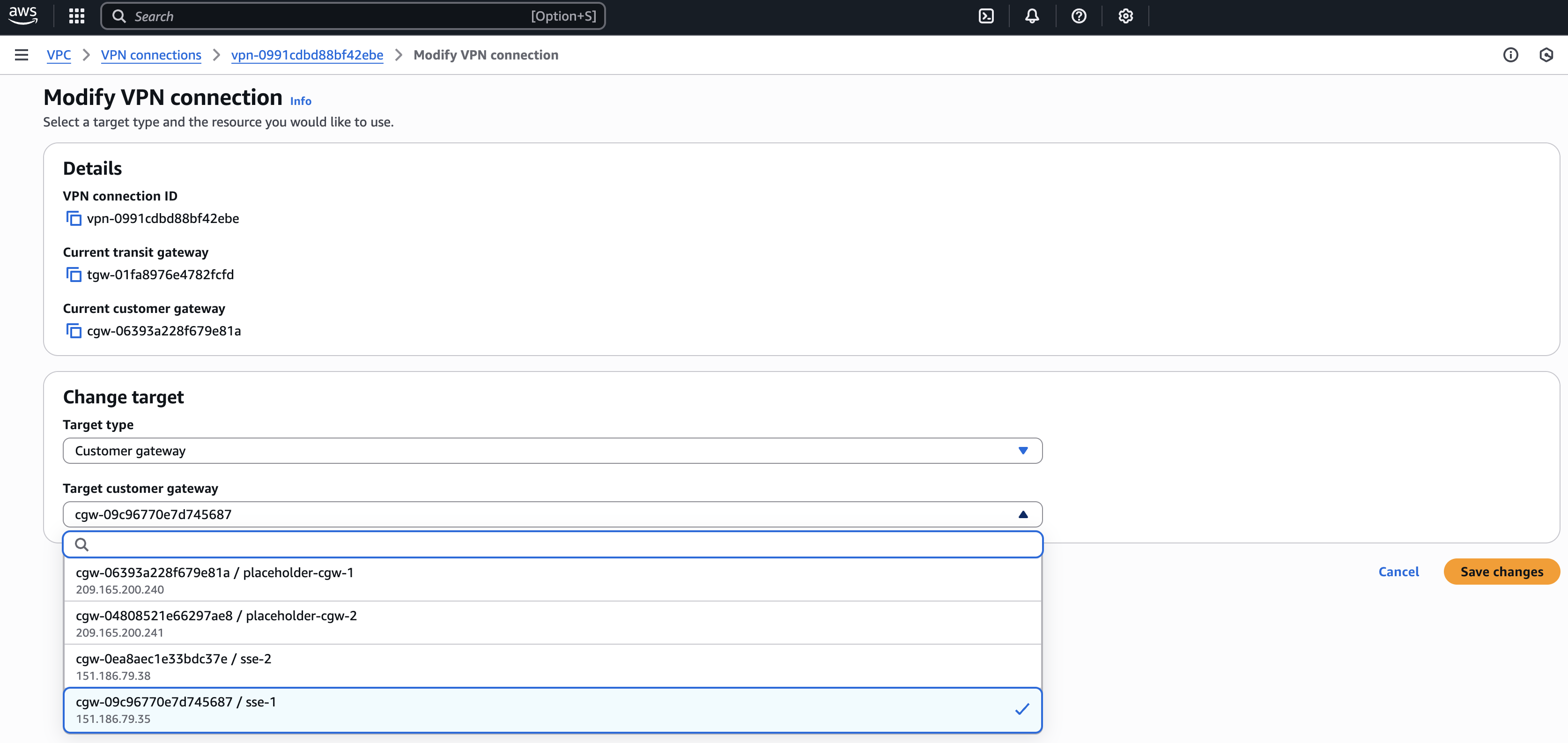The image size is (1568, 743).
Task: Go to VPC breadcrumb link
Action: pos(59,55)
